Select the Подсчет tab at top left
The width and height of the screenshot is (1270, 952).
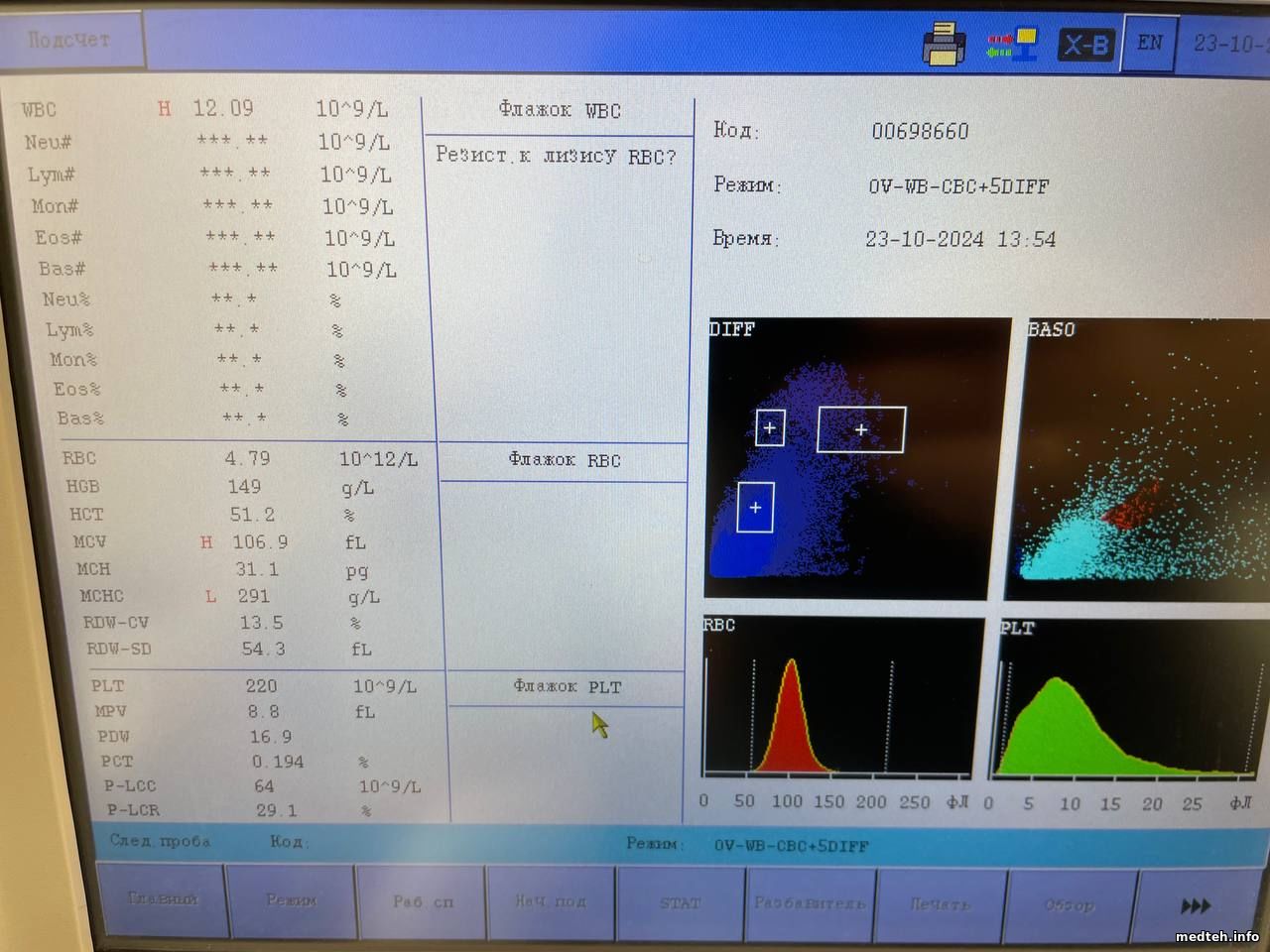point(69,40)
